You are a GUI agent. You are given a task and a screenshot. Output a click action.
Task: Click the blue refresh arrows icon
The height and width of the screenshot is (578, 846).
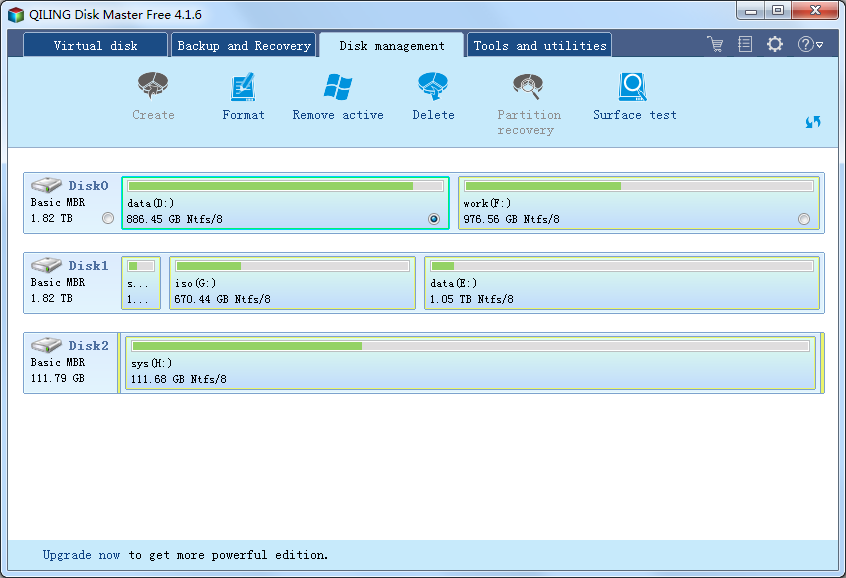(813, 122)
